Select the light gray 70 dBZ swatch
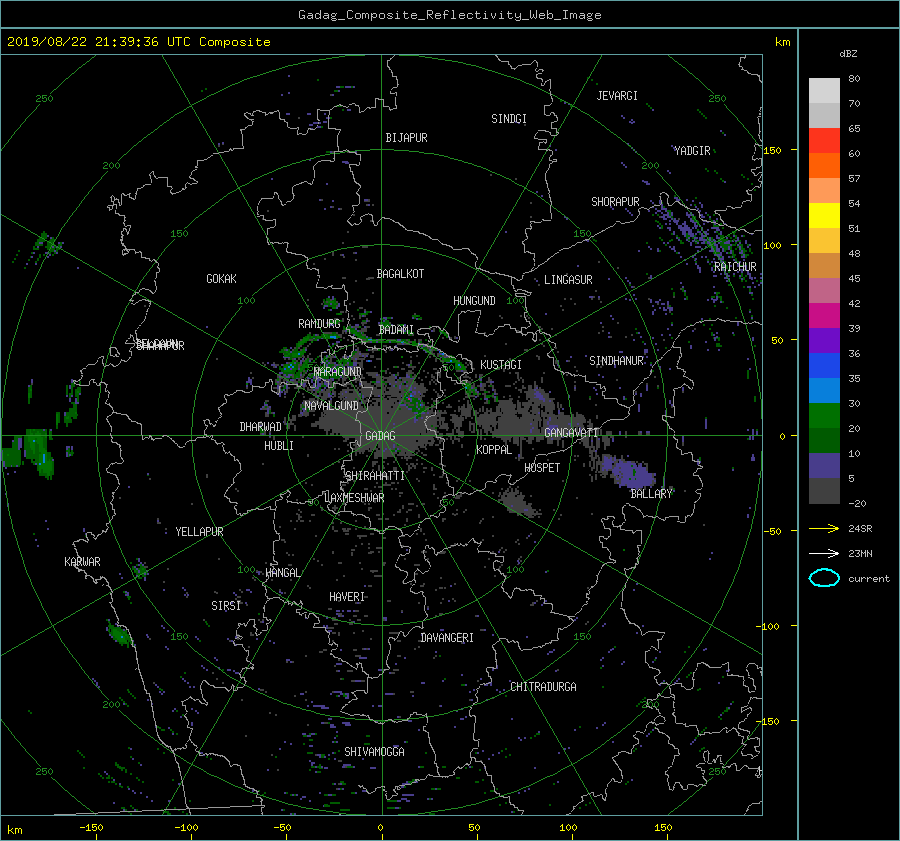The height and width of the screenshot is (841, 900). [x=824, y=91]
